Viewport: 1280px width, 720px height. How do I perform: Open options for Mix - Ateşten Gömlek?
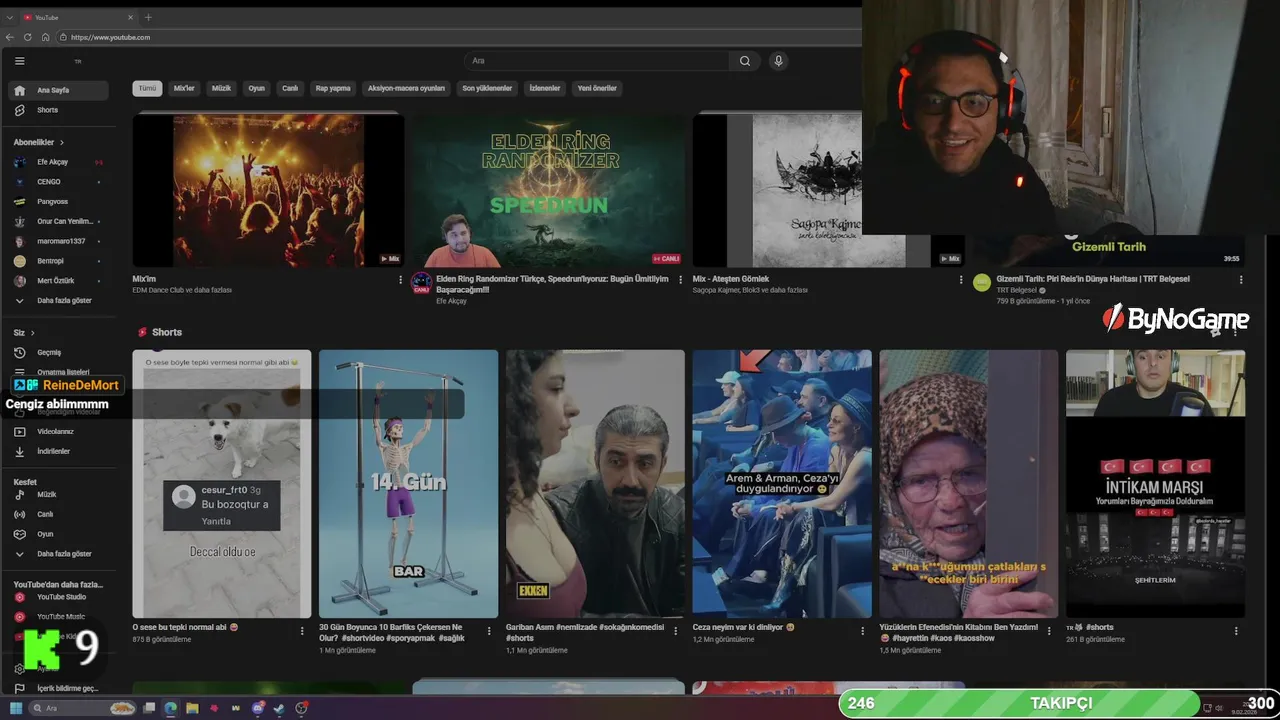coord(961,280)
